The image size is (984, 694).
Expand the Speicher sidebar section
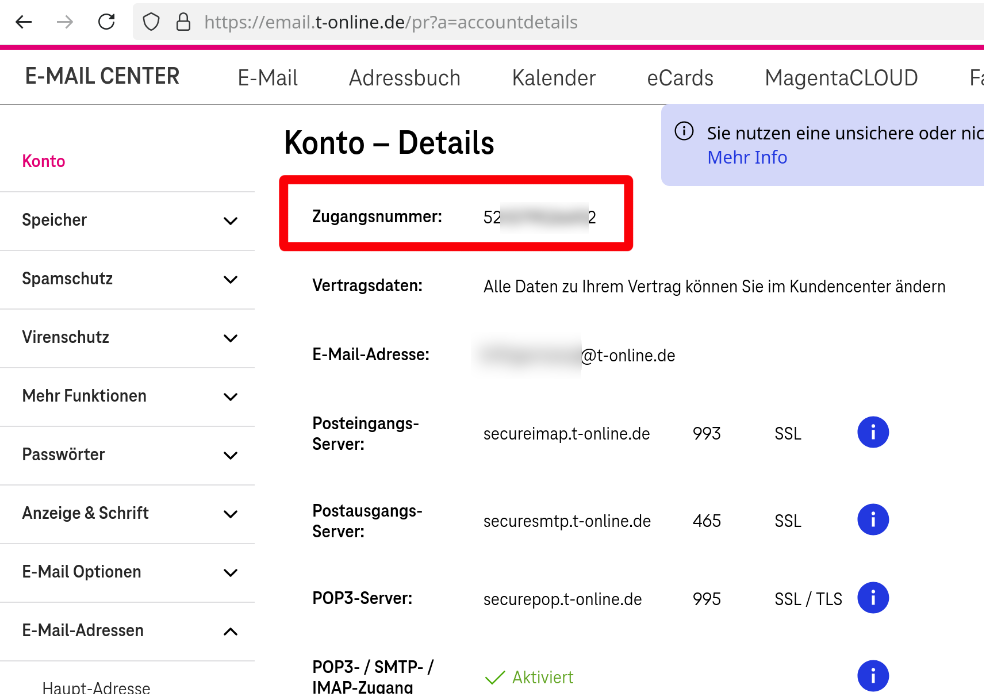(x=230, y=221)
